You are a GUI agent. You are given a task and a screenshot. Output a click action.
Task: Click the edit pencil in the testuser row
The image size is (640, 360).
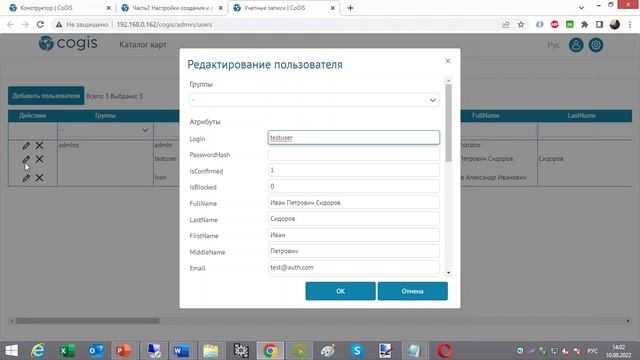26,159
